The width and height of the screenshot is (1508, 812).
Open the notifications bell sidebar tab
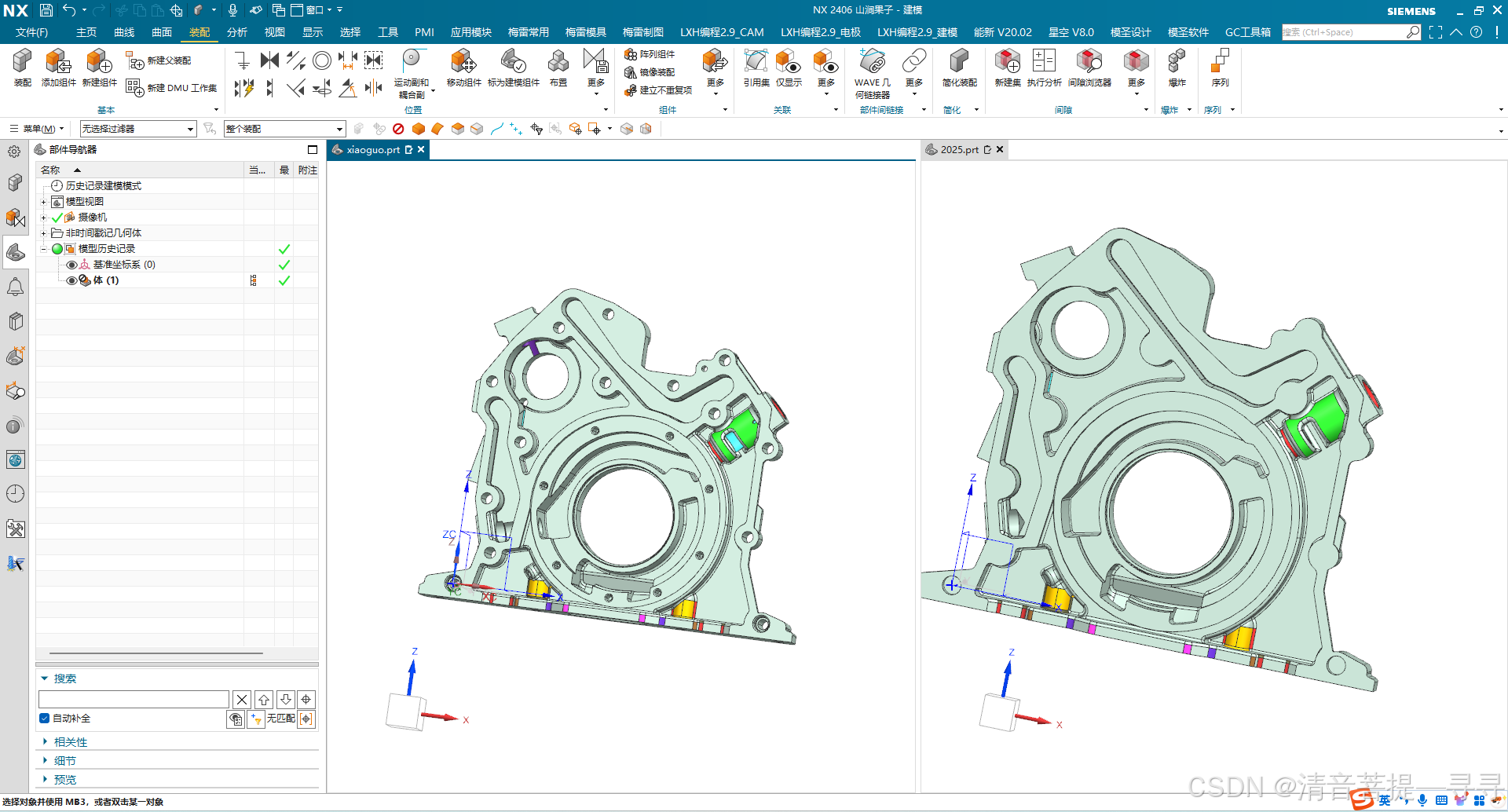15,287
